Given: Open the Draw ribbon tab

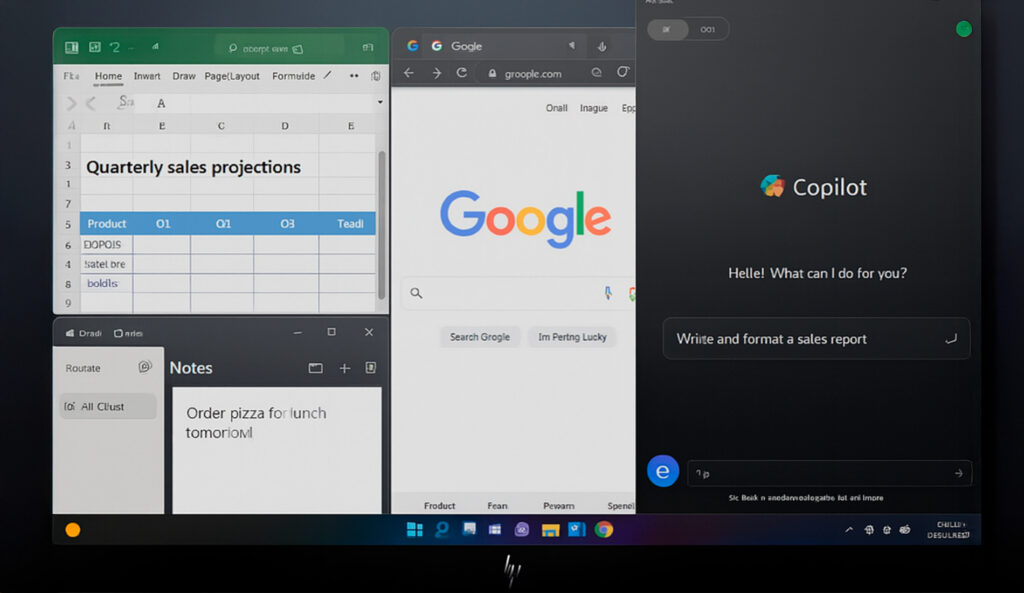Looking at the screenshot, I should tap(184, 76).
